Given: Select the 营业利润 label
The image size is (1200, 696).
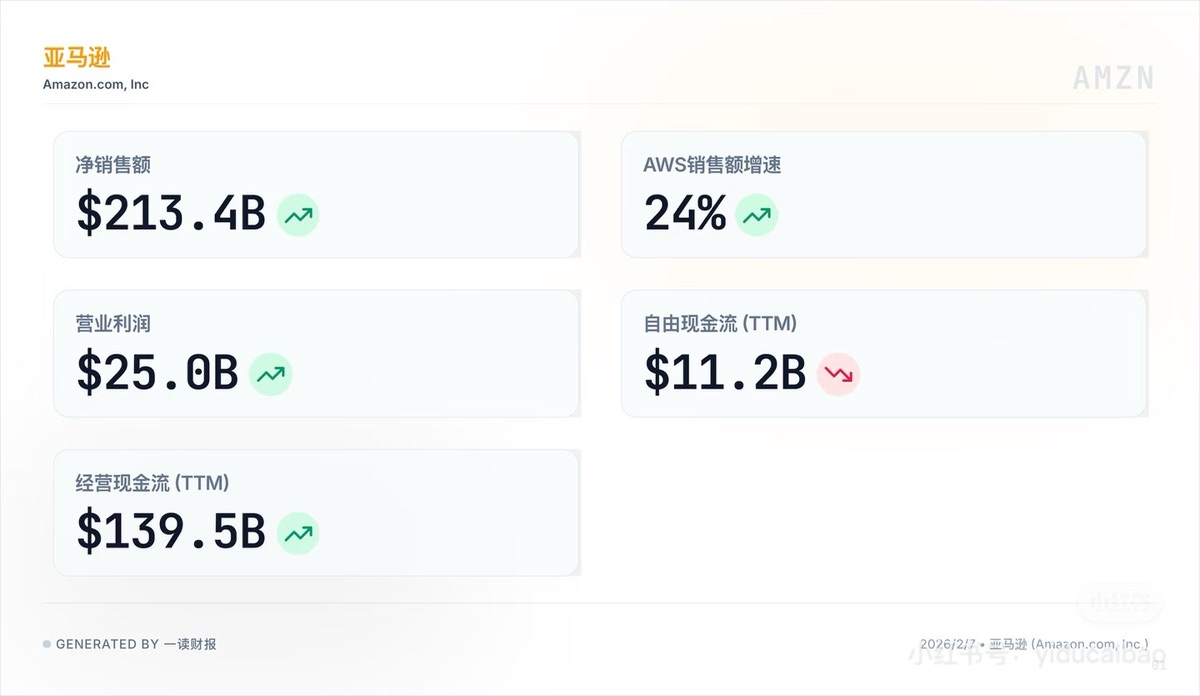Looking at the screenshot, I should 113,324.
